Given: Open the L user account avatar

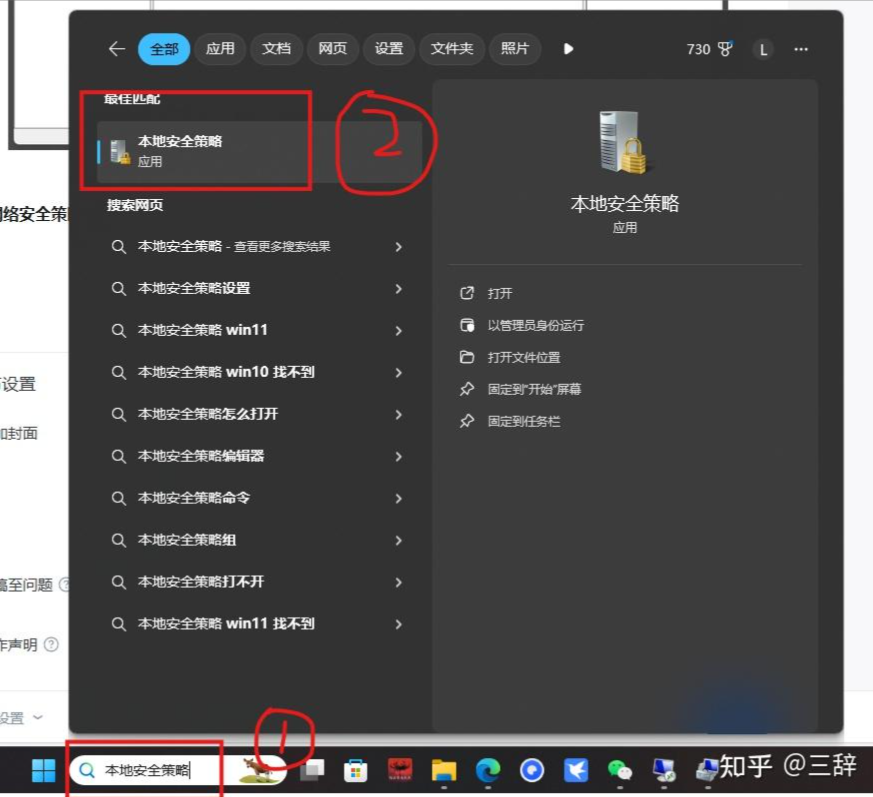Looking at the screenshot, I should tap(763, 49).
